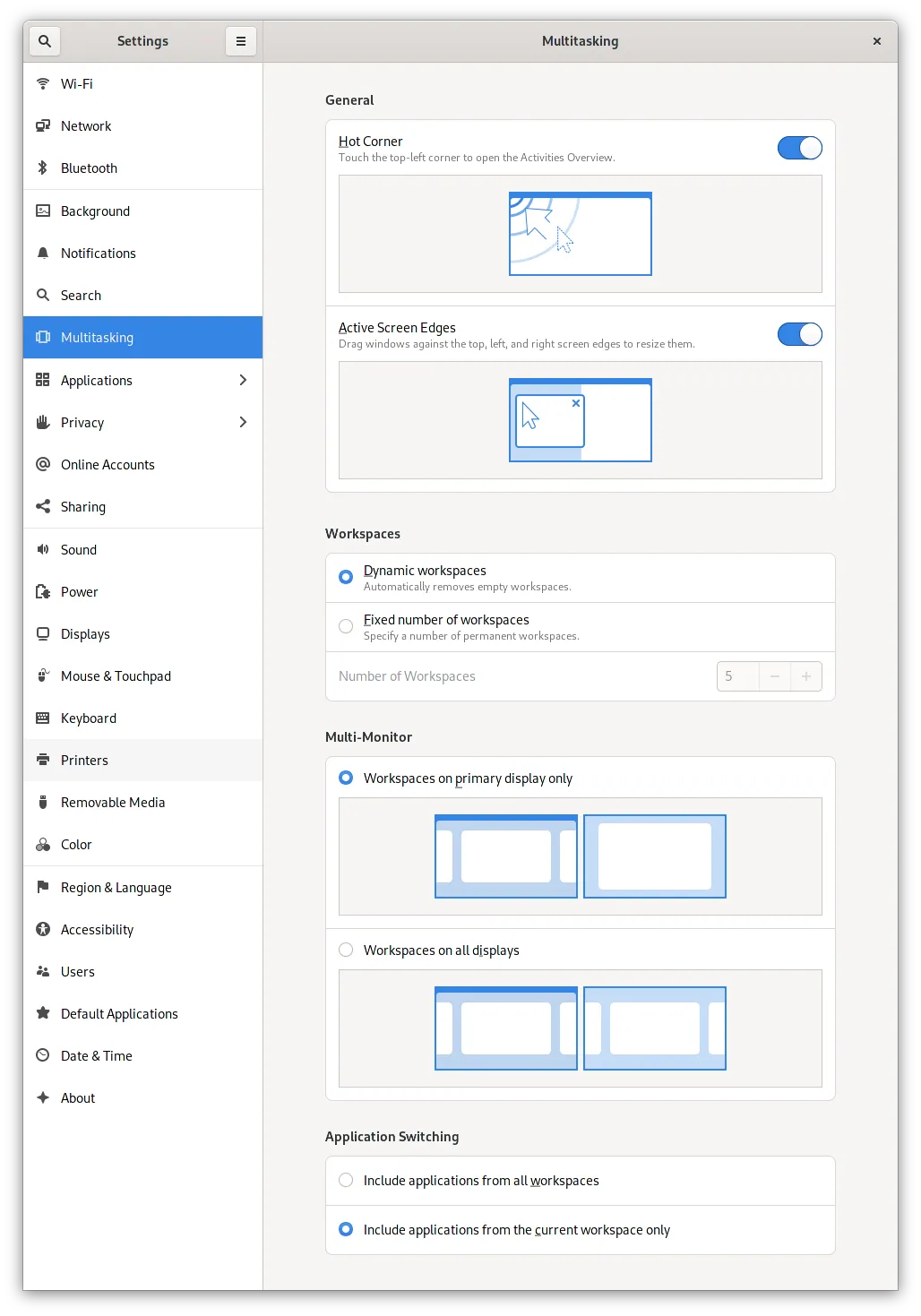Expand the Privacy submenu chevron
Image resolution: width=921 pixels, height=1316 pixels.
pos(243,423)
